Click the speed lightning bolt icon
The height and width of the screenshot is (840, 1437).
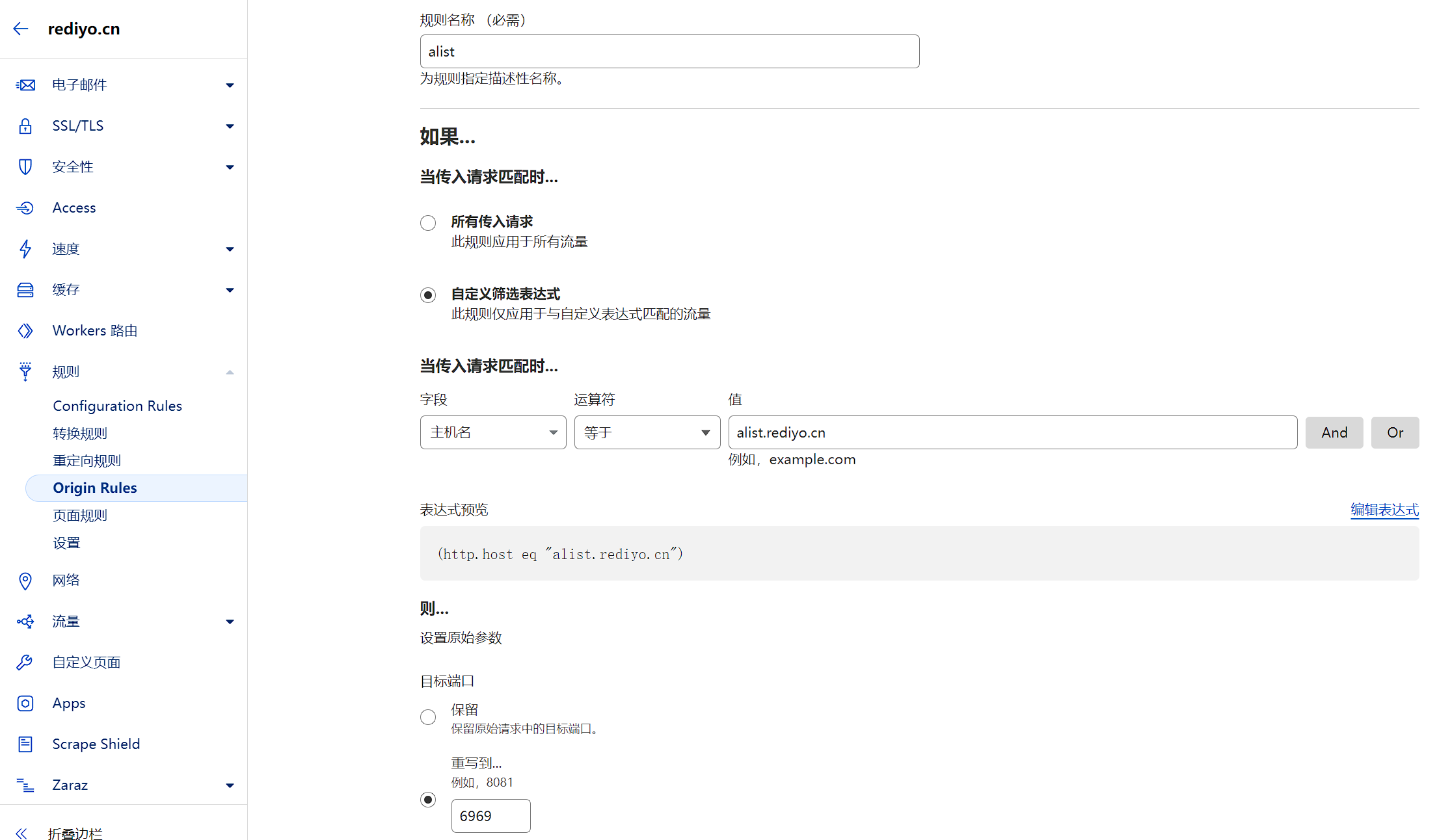(x=25, y=249)
